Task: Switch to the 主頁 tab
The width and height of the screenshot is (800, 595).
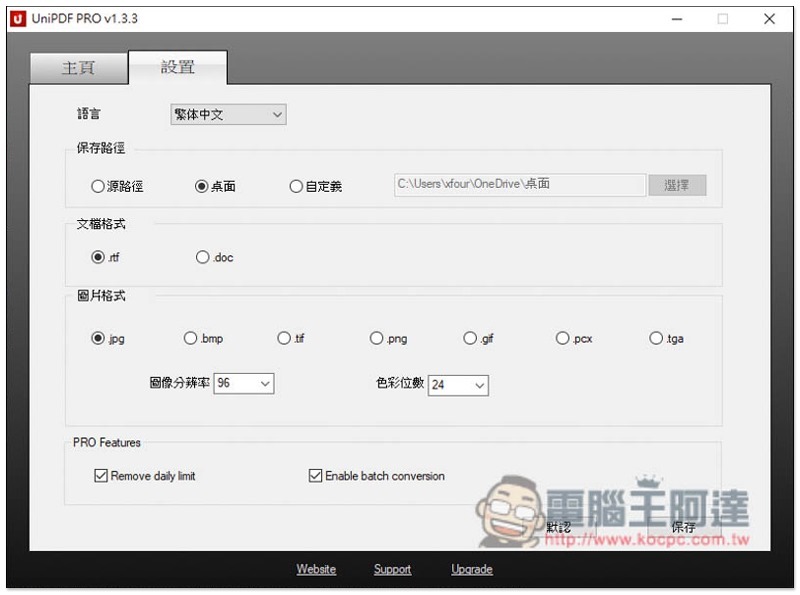Action: click(x=79, y=68)
